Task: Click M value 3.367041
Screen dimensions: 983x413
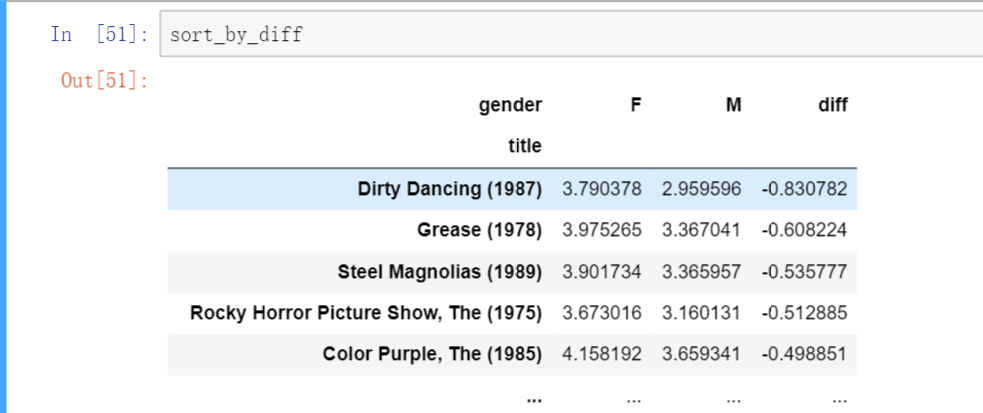Action: [701, 230]
